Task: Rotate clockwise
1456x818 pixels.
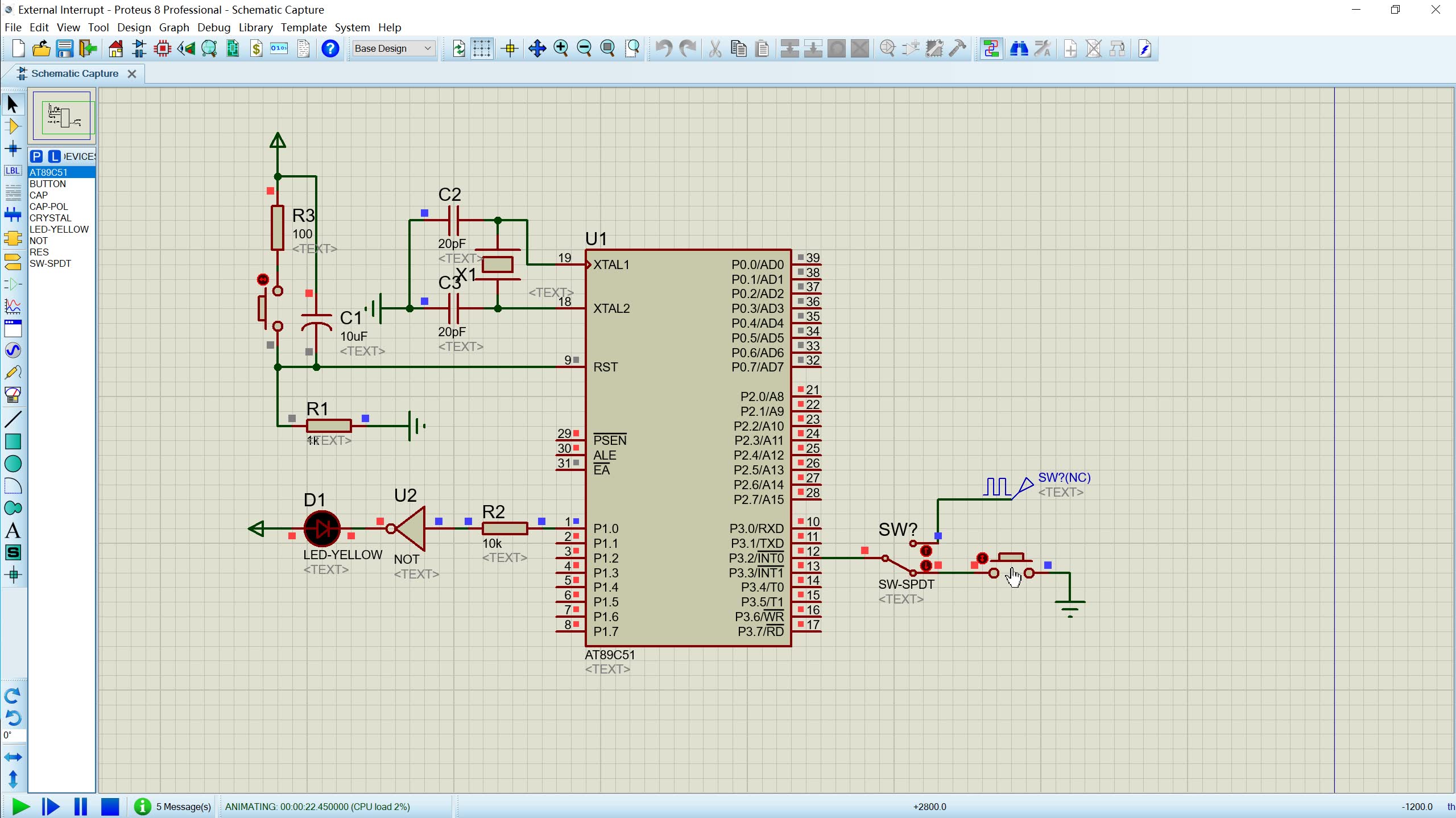Action: pos(13,695)
